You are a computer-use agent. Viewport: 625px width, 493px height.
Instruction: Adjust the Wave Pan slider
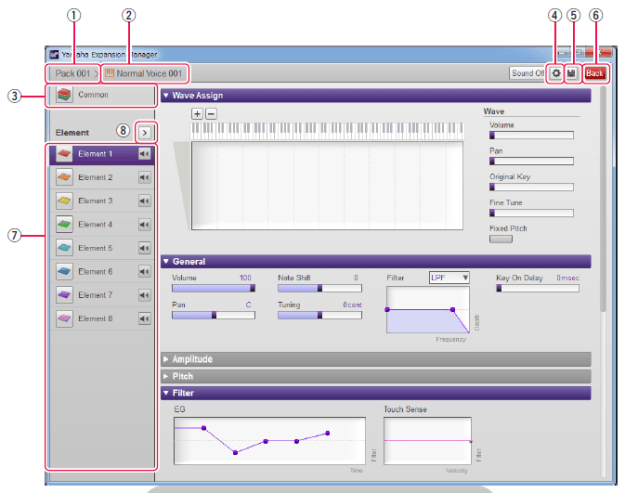[532, 161]
